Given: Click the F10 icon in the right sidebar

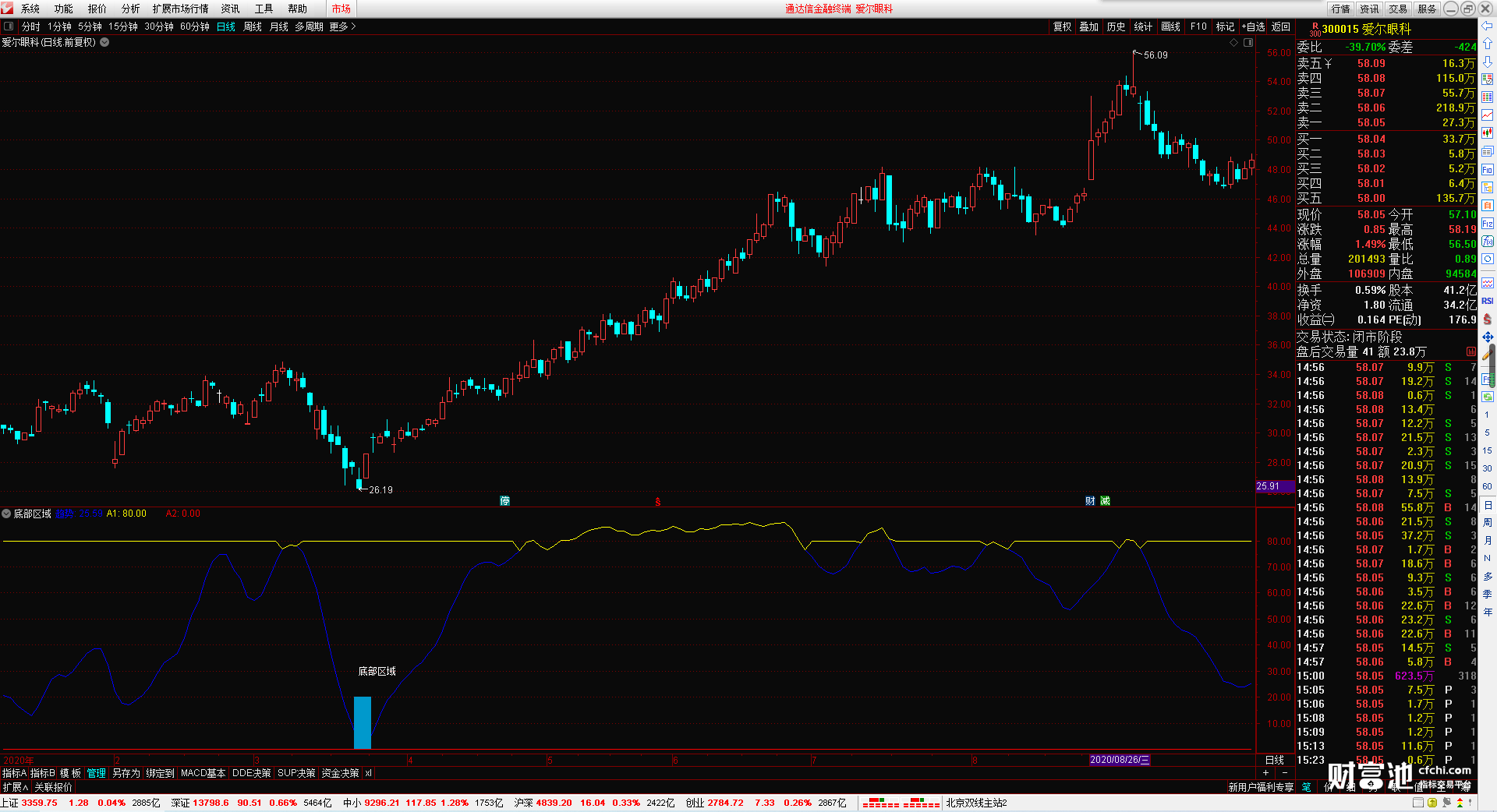Looking at the screenshot, I should coord(1488,170).
